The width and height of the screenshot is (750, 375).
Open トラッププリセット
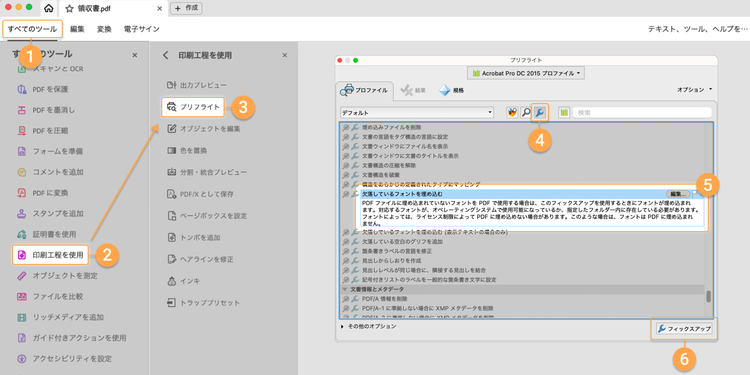pos(203,303)
